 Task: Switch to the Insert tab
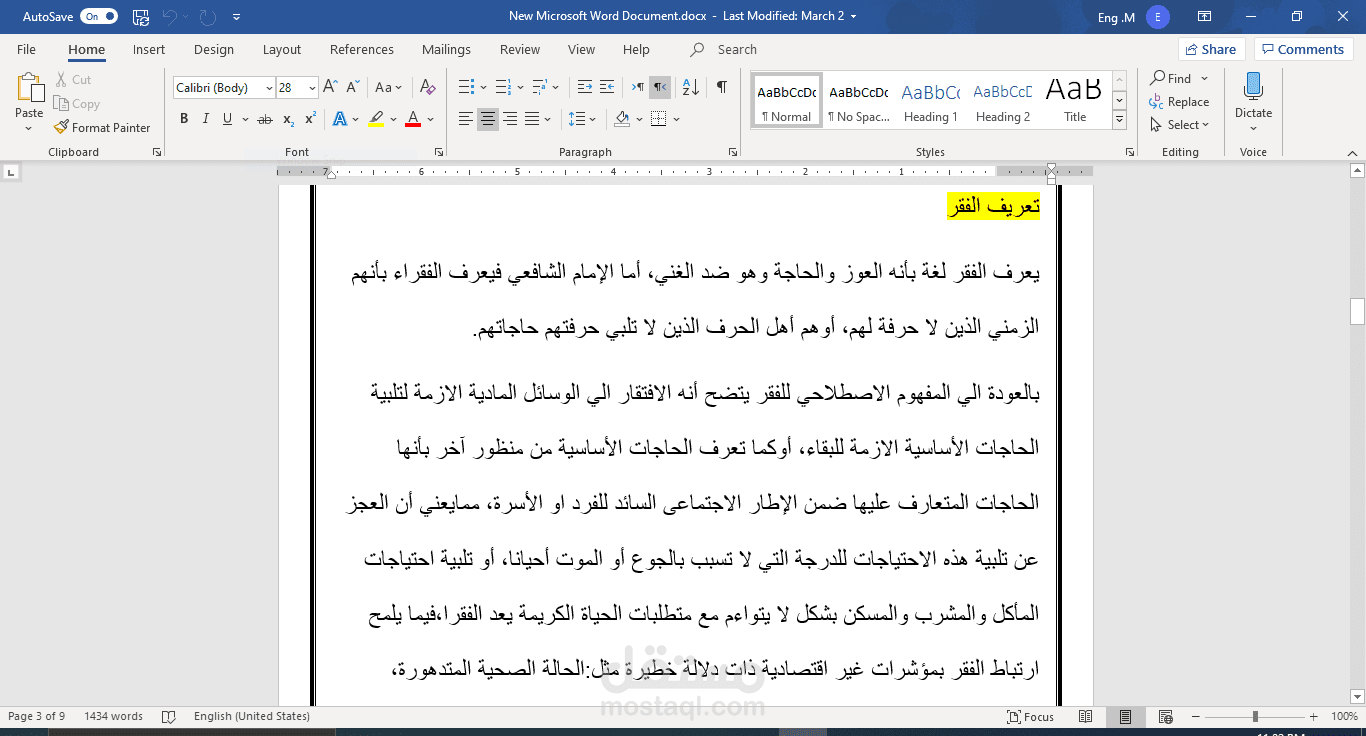[149, 49]
